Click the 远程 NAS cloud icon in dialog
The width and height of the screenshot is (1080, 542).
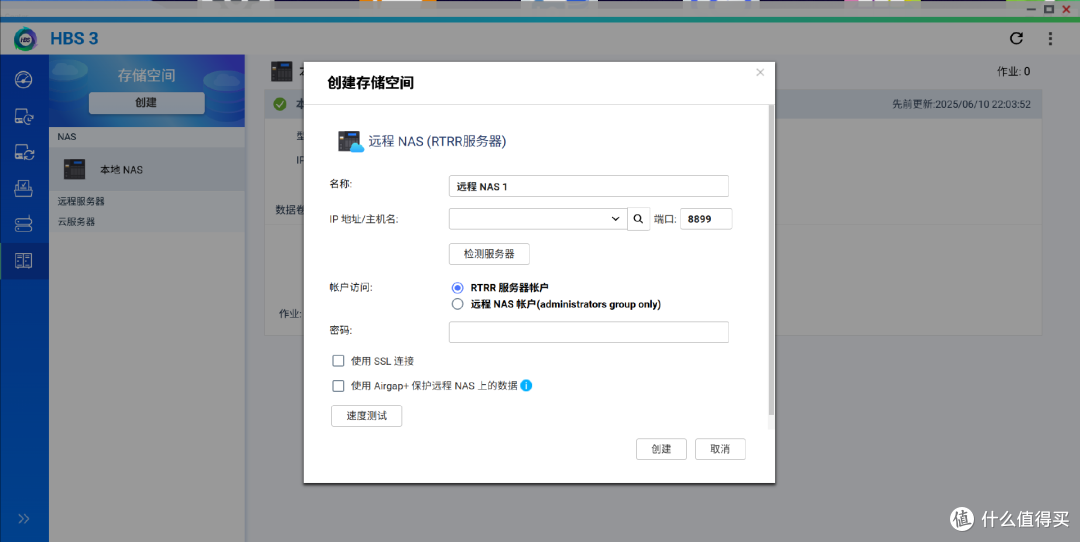pyautogui.click(x=351, y=141)
